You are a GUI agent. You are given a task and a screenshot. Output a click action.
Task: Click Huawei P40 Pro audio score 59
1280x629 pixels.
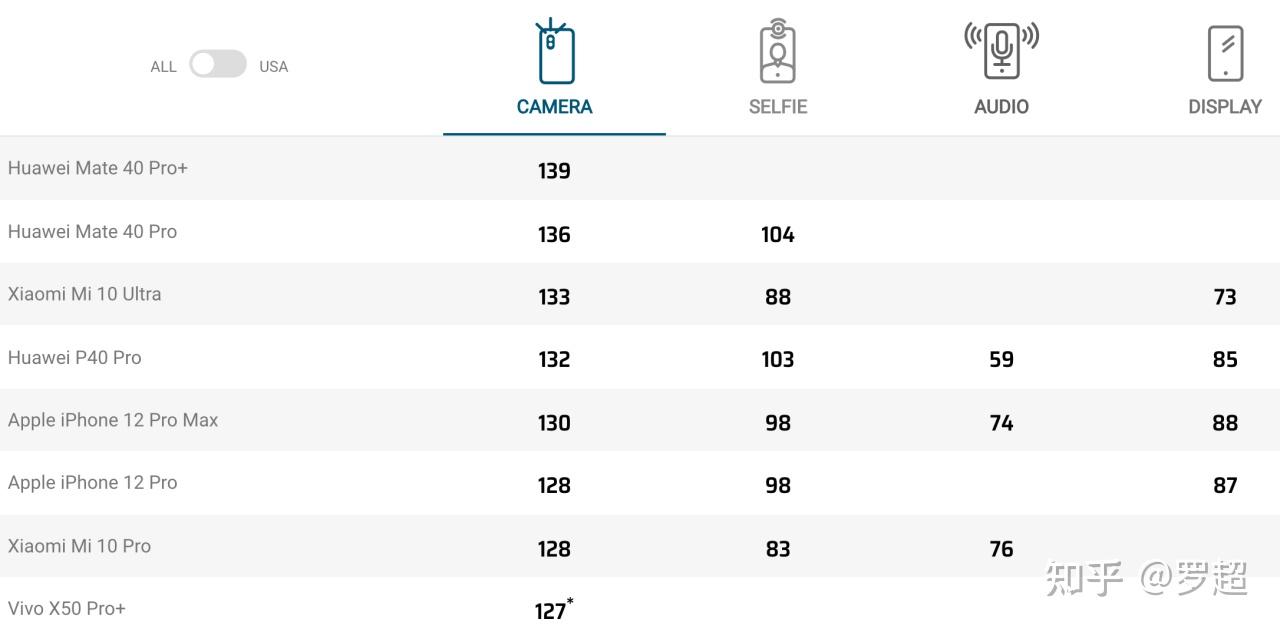(1001, 360)
